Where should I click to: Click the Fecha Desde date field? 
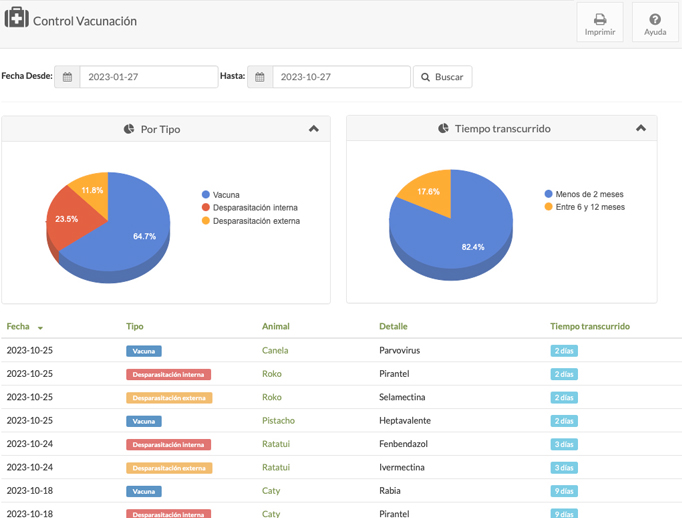click(x=148, y=77)
